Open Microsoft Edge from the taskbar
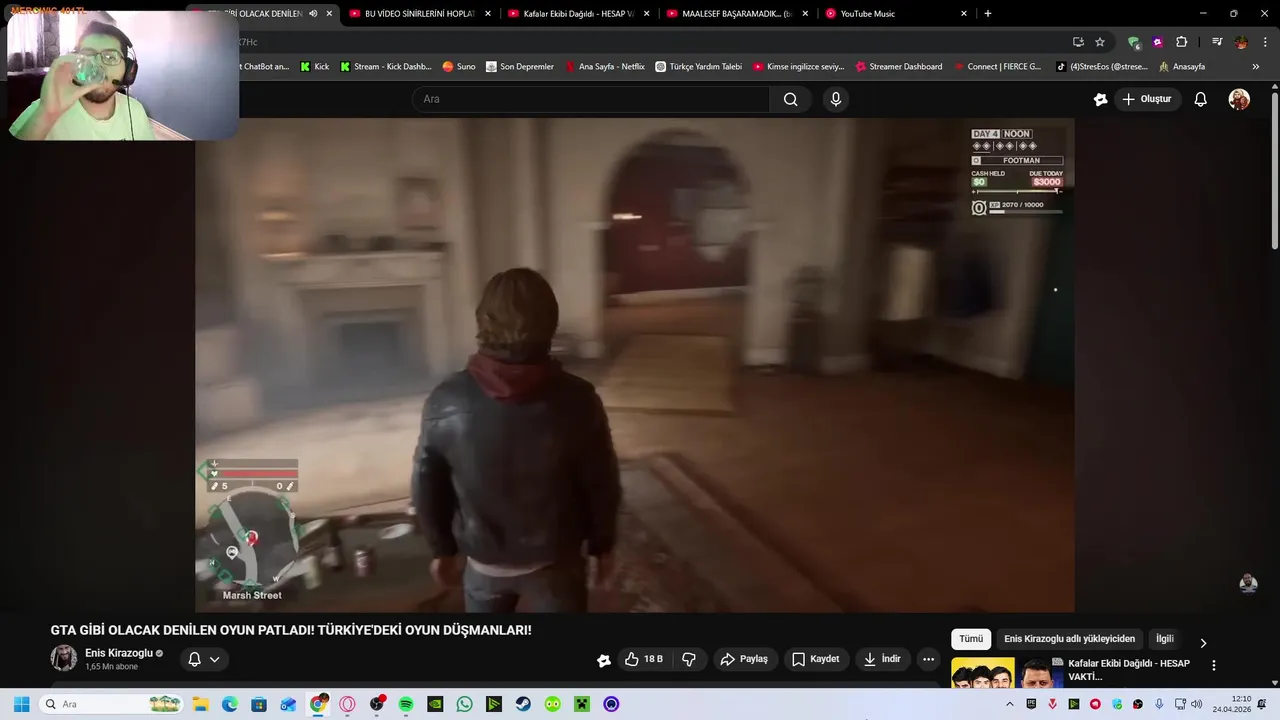 [x=230, y=704]
